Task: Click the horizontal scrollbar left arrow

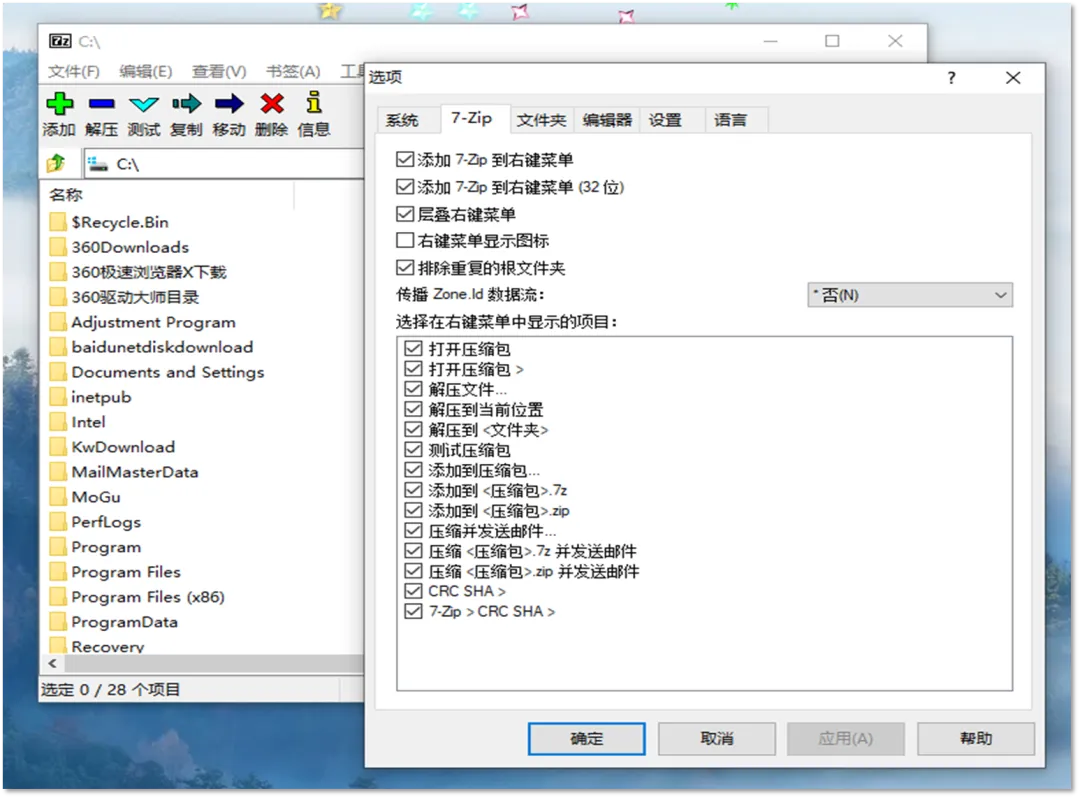Action: click(x=53, y=664)
